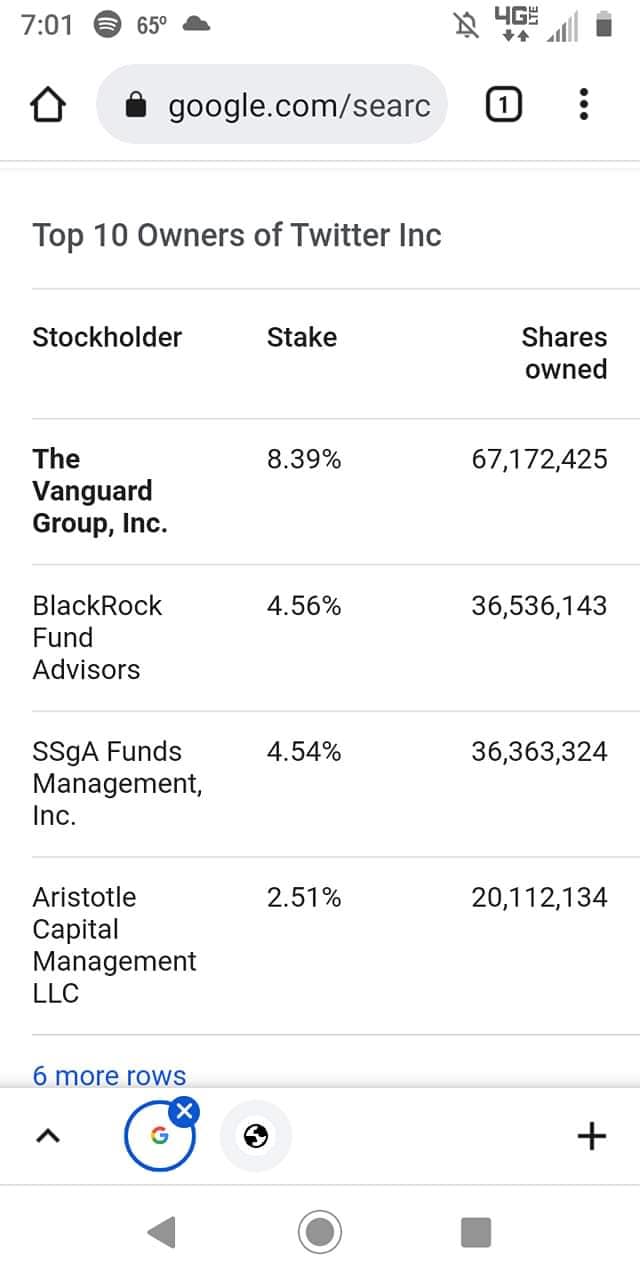Open recent apps with the square button
The width and height of the screenshot is (640, 1280).
[476, 1232]
